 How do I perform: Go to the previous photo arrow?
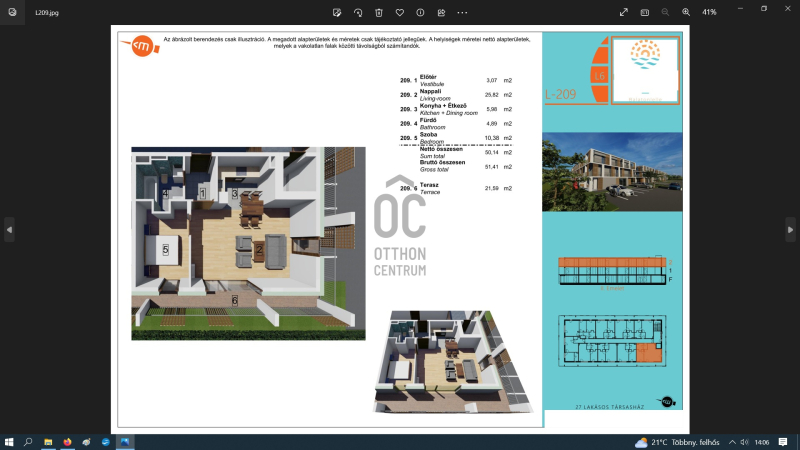click(10, 229)
